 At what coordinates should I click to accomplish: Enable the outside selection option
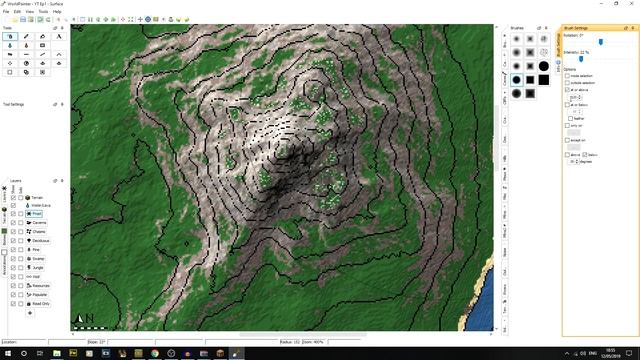567,83
